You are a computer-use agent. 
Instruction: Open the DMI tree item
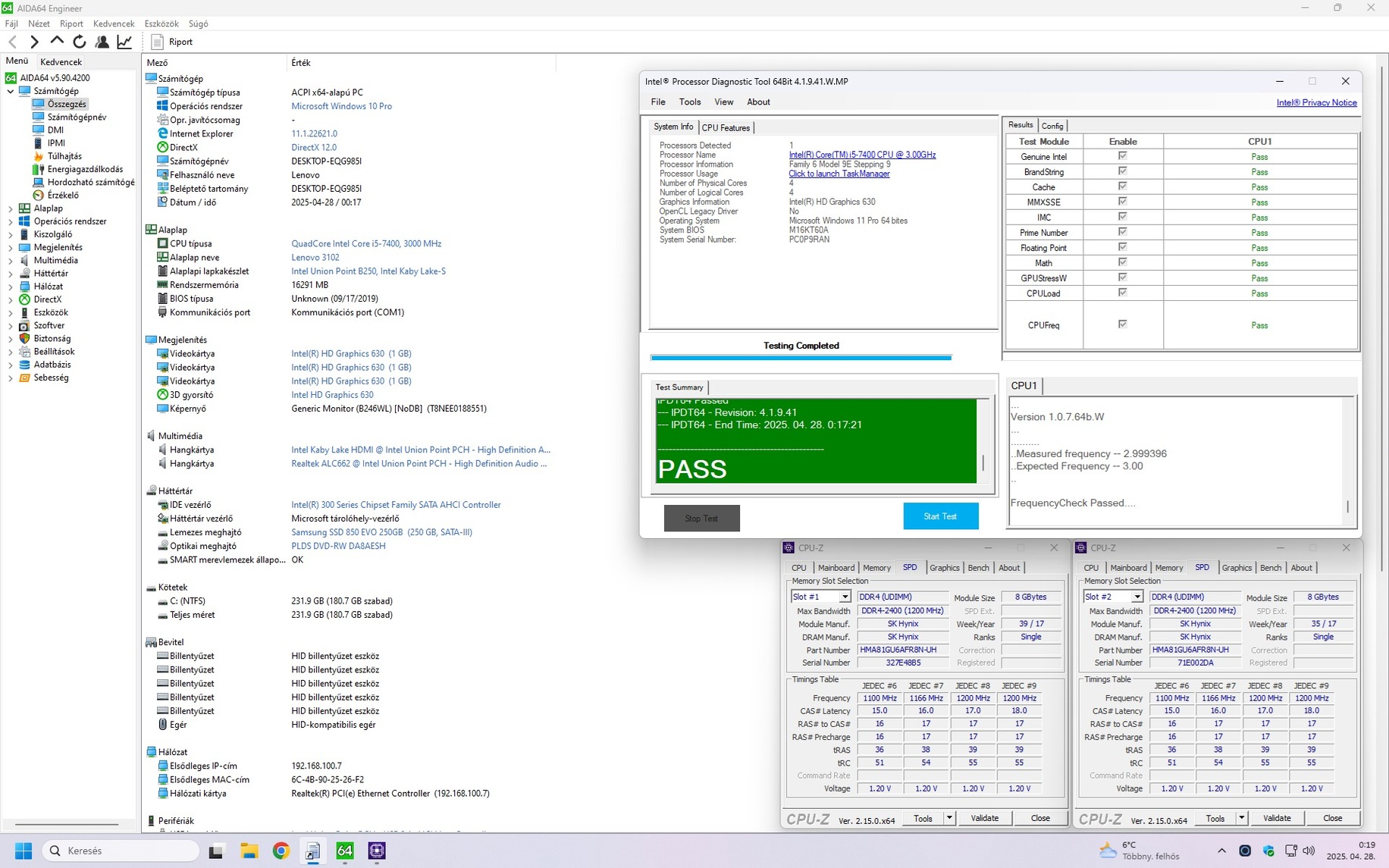coord(55,130)
